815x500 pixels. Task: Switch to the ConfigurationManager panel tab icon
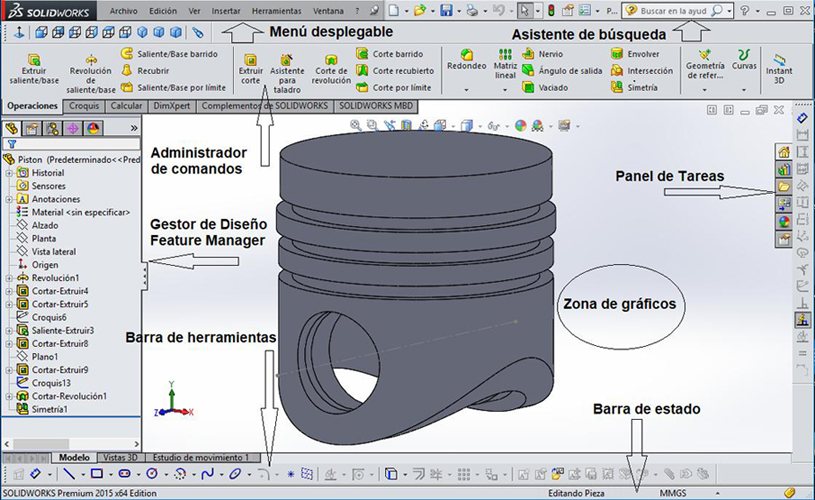pyautogui.click(x=51, y=128)
